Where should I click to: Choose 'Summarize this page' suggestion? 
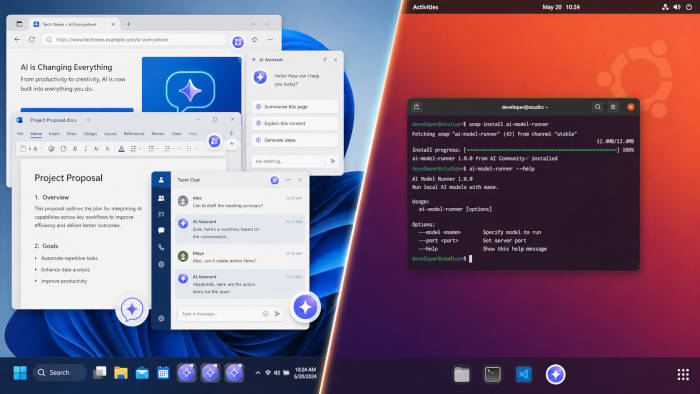coord(295,107)
